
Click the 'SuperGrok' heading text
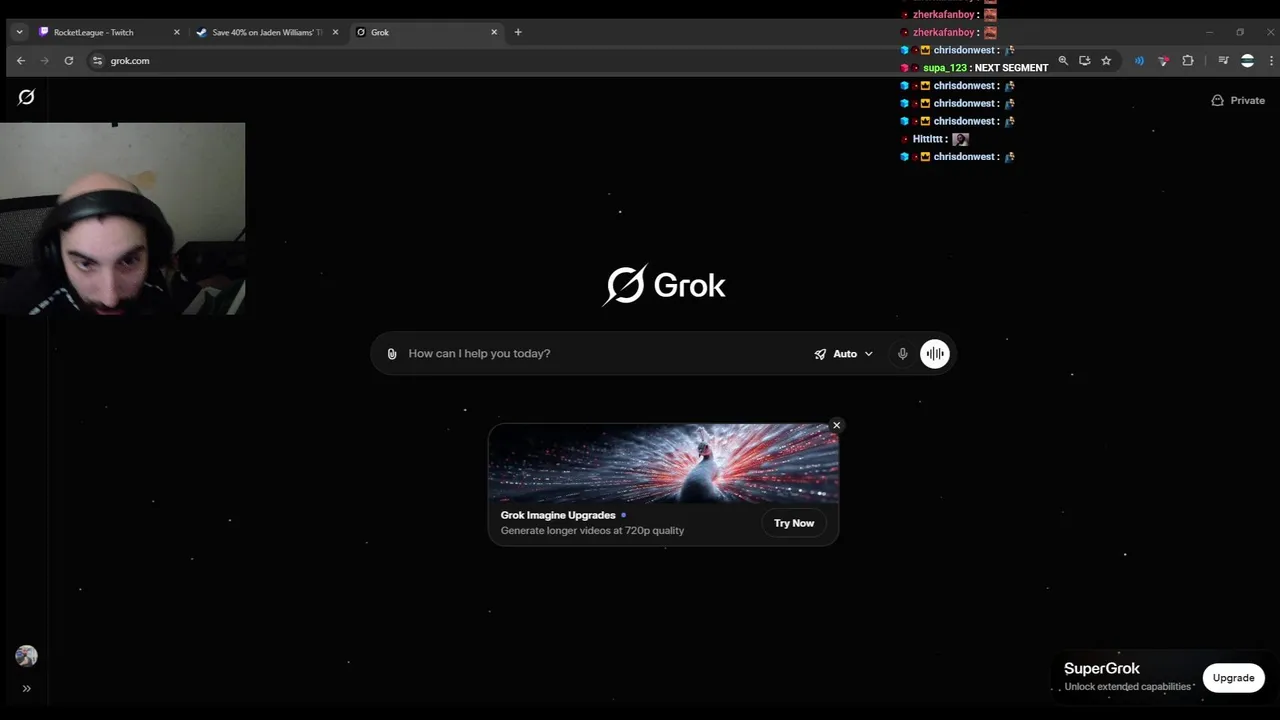(x=1102, y=668)
